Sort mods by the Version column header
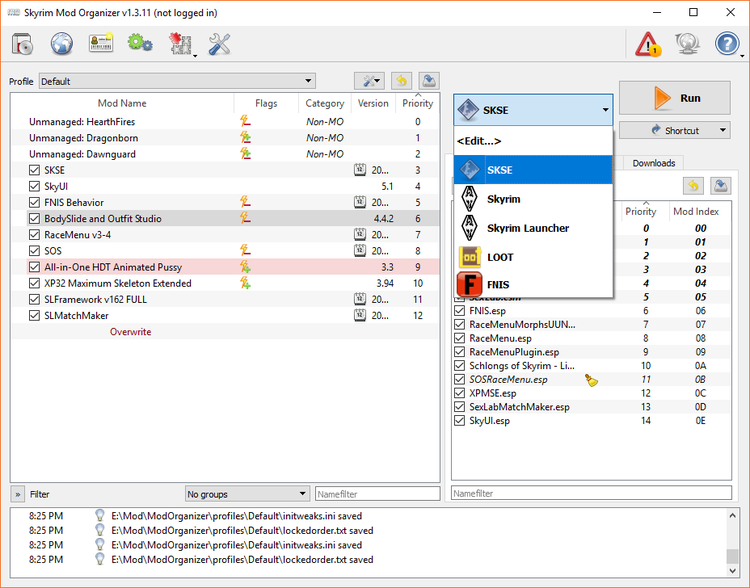 coord(373,103)
